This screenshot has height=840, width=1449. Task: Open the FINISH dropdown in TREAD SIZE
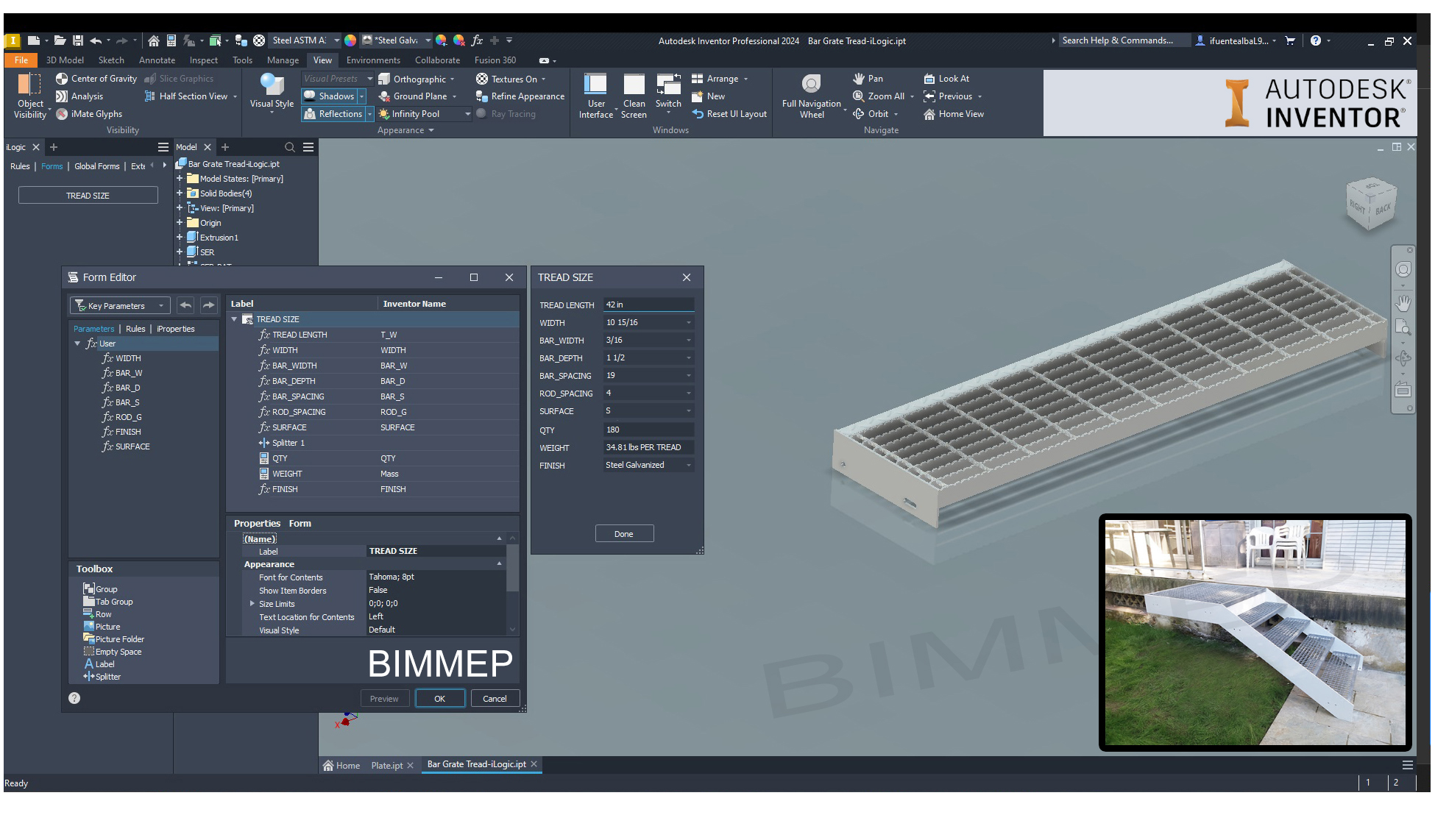click(689, 465)
